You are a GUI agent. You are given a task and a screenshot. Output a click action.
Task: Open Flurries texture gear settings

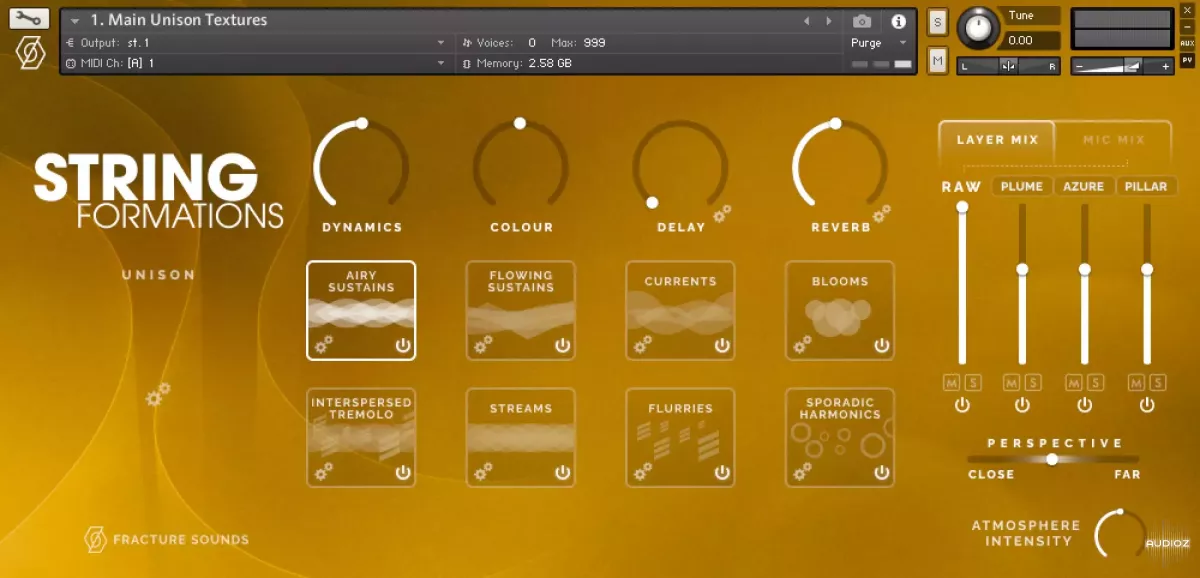tap(642, 471)
